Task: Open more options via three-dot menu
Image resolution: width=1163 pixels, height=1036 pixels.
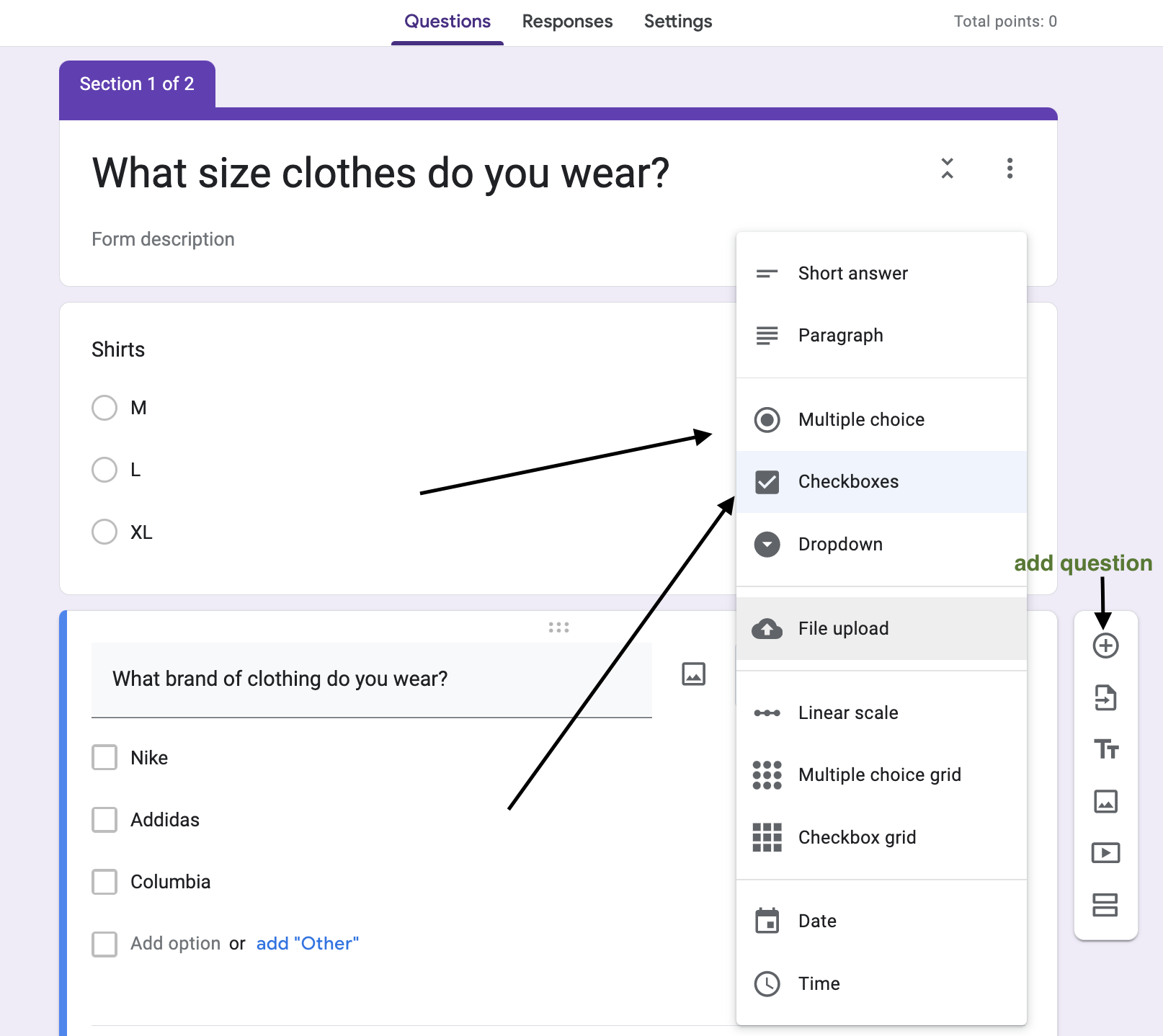Action: click(x=1010, y=169)
